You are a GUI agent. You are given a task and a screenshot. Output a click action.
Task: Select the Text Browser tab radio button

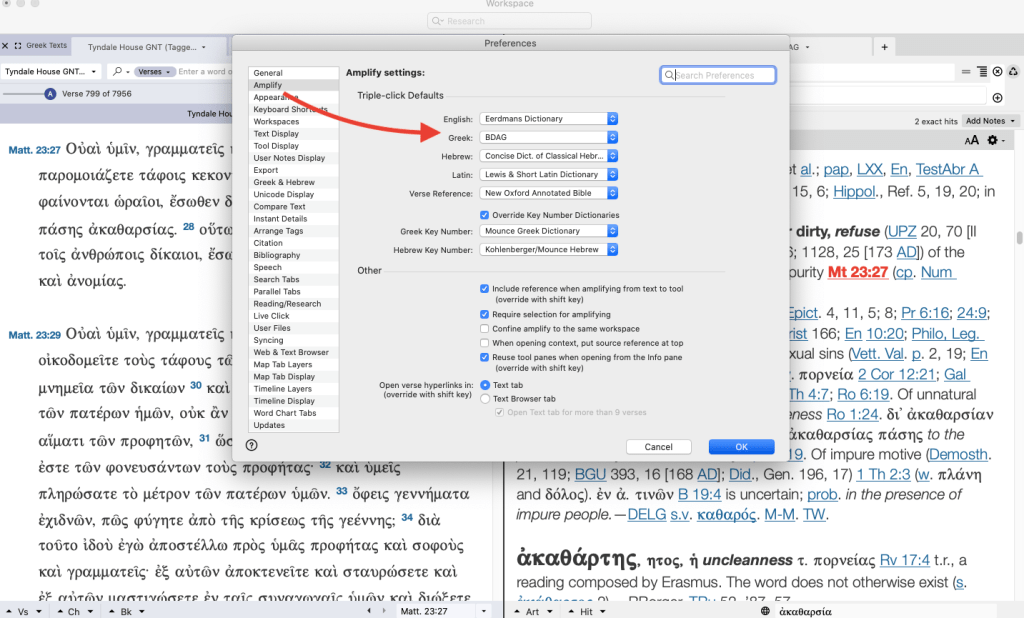(x=486, y=399)
